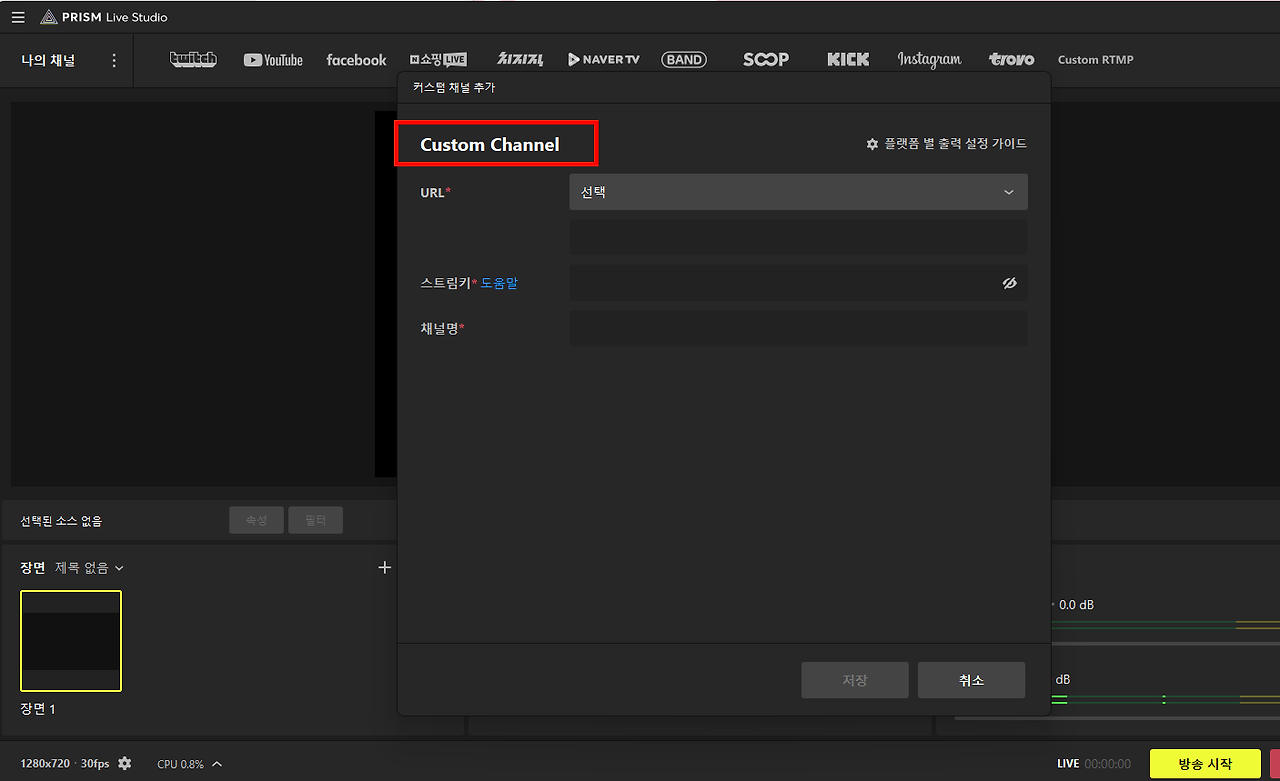Click the 1280x720 30fps status text
1280x781 pixels.
[65, 764]
